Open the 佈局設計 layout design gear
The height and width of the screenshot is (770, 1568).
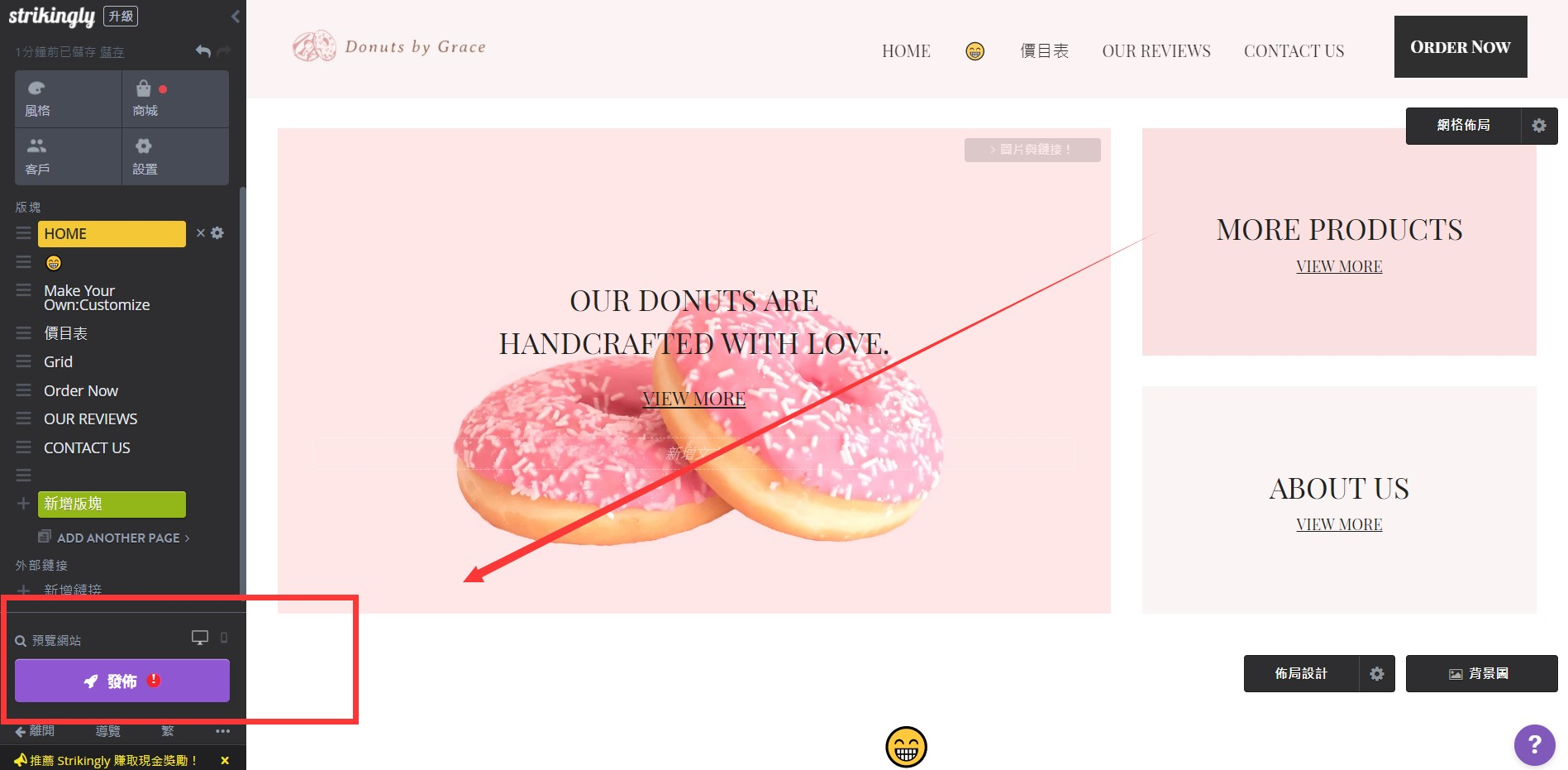point(1376,674)
